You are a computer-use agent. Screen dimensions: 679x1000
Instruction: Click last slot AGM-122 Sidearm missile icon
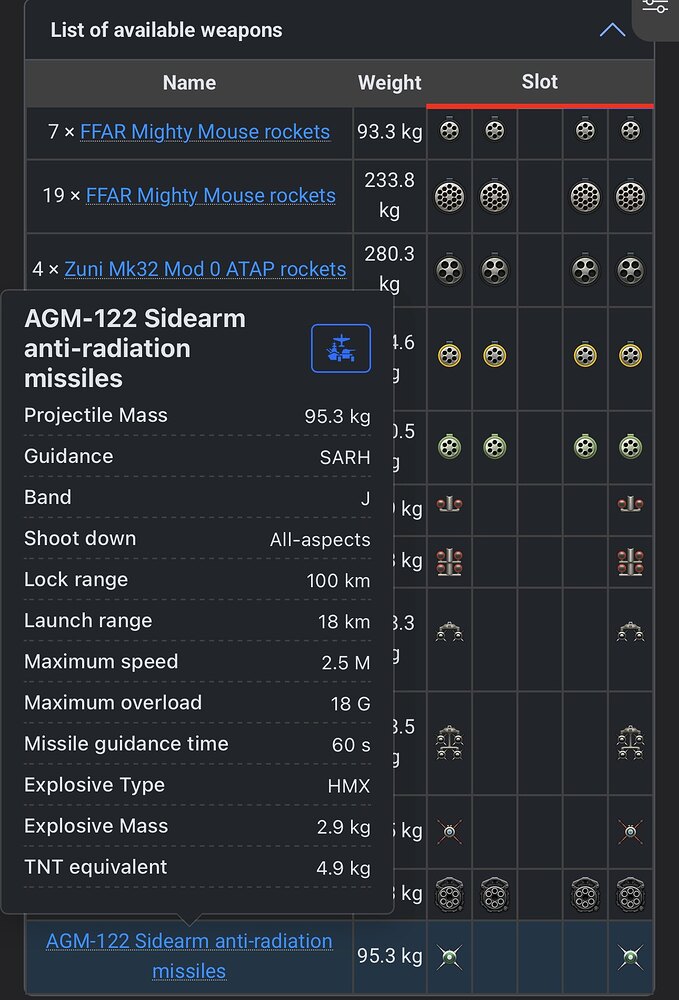[x=631, y=957]
